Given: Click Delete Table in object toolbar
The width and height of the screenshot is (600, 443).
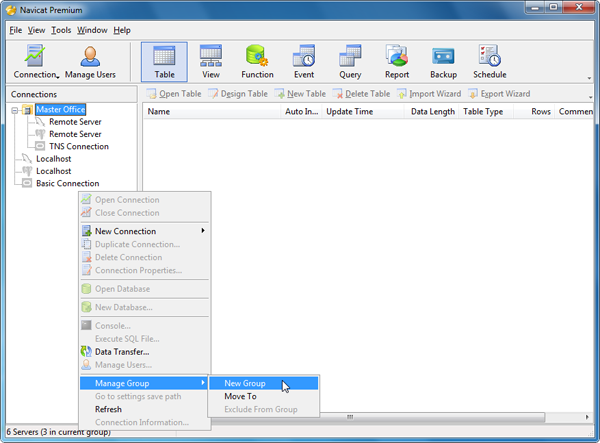Looking at the screenshot, I should pos(361,94).
